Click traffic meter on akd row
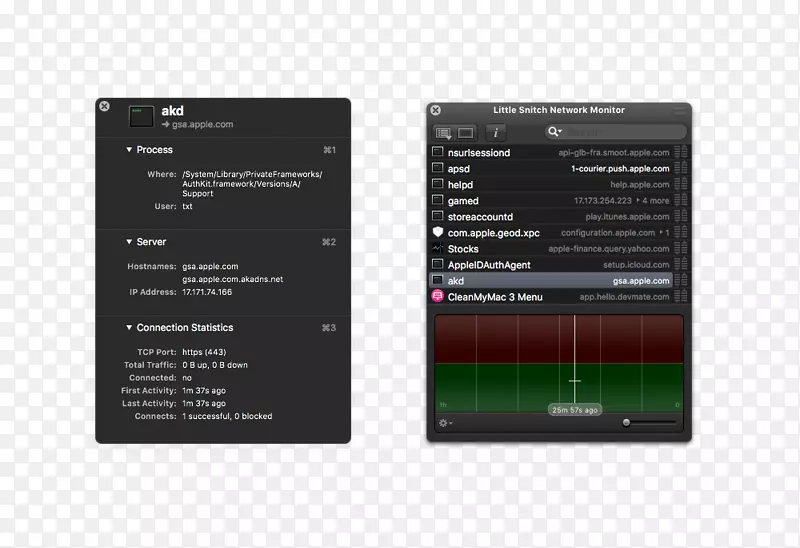 [681, 281]
